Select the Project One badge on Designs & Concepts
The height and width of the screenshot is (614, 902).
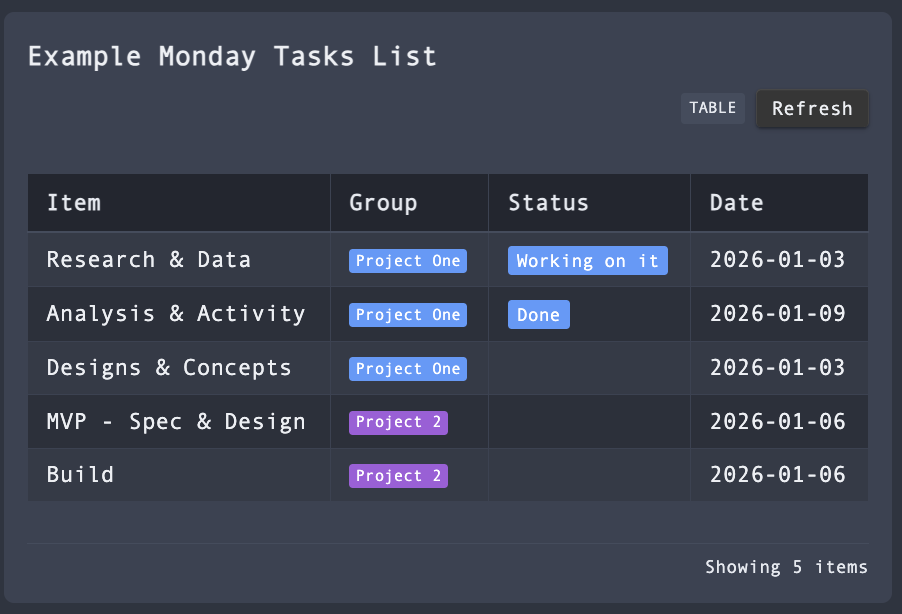[x=408, y=368]
